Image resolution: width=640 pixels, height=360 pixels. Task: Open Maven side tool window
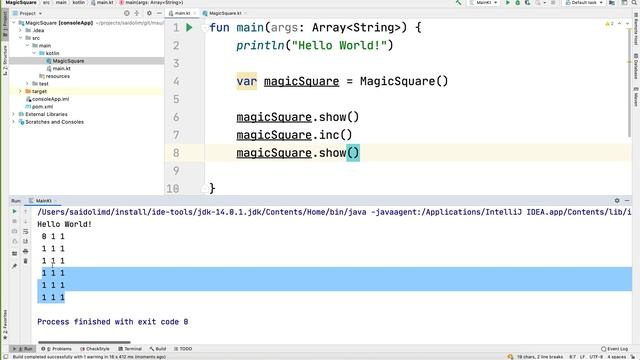coord(636,97)
